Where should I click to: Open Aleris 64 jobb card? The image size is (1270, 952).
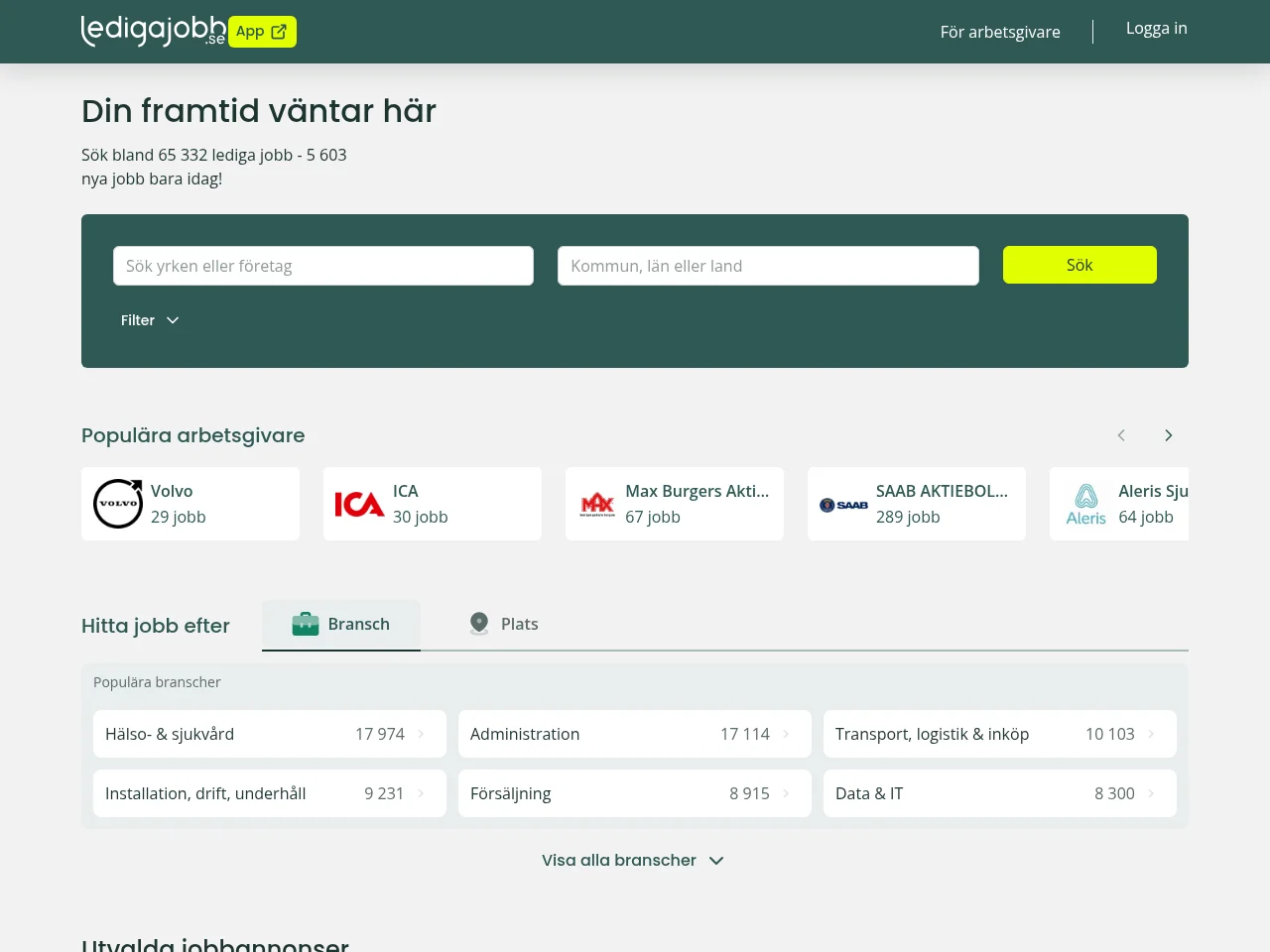click(1119, 504)
